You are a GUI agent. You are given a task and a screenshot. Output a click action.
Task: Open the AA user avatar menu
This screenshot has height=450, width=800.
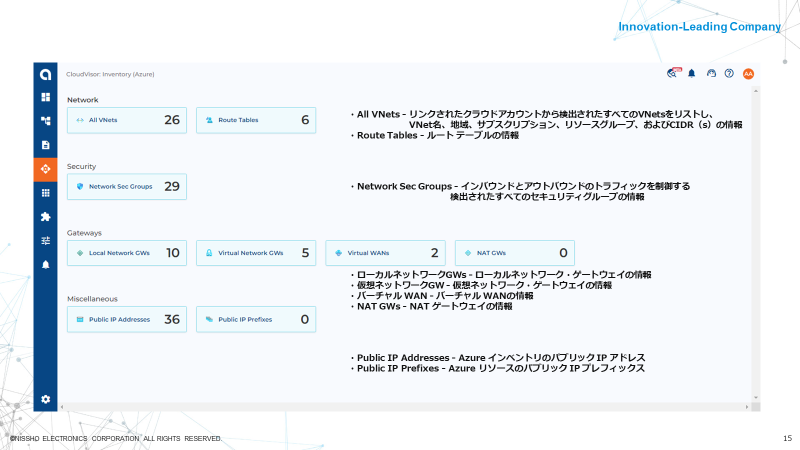pos(748,73)
